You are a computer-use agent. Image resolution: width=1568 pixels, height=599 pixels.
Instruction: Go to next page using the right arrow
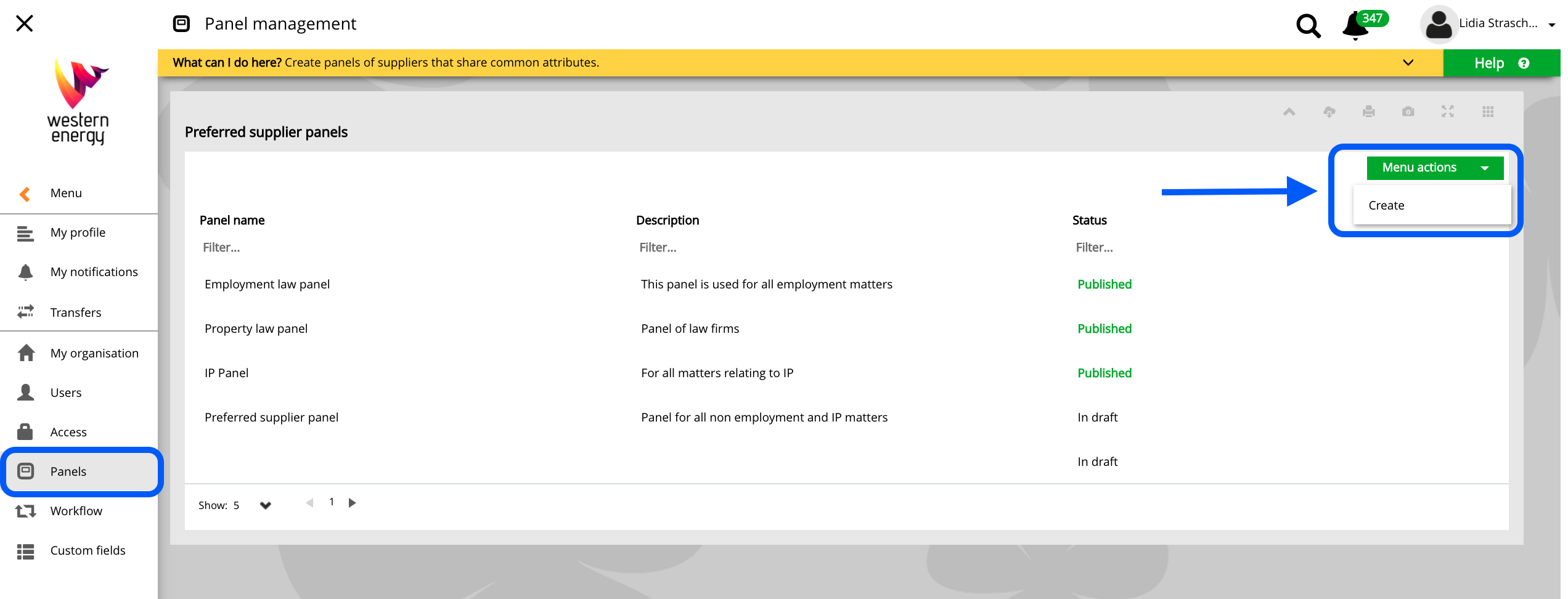point(353,503)
